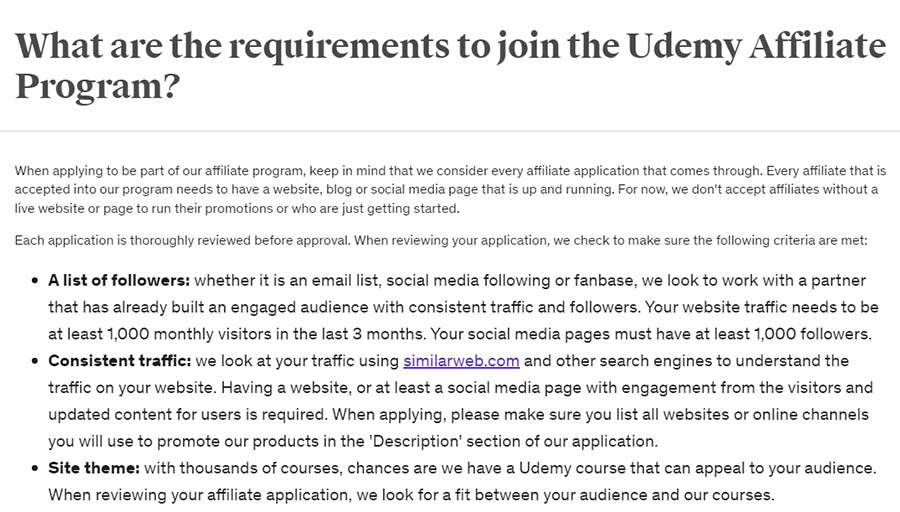This screenshot has height=512, width=900.
Task: Click the bold "A list of followers:" label
Action: pyautogui.click(x=119, y=280)
